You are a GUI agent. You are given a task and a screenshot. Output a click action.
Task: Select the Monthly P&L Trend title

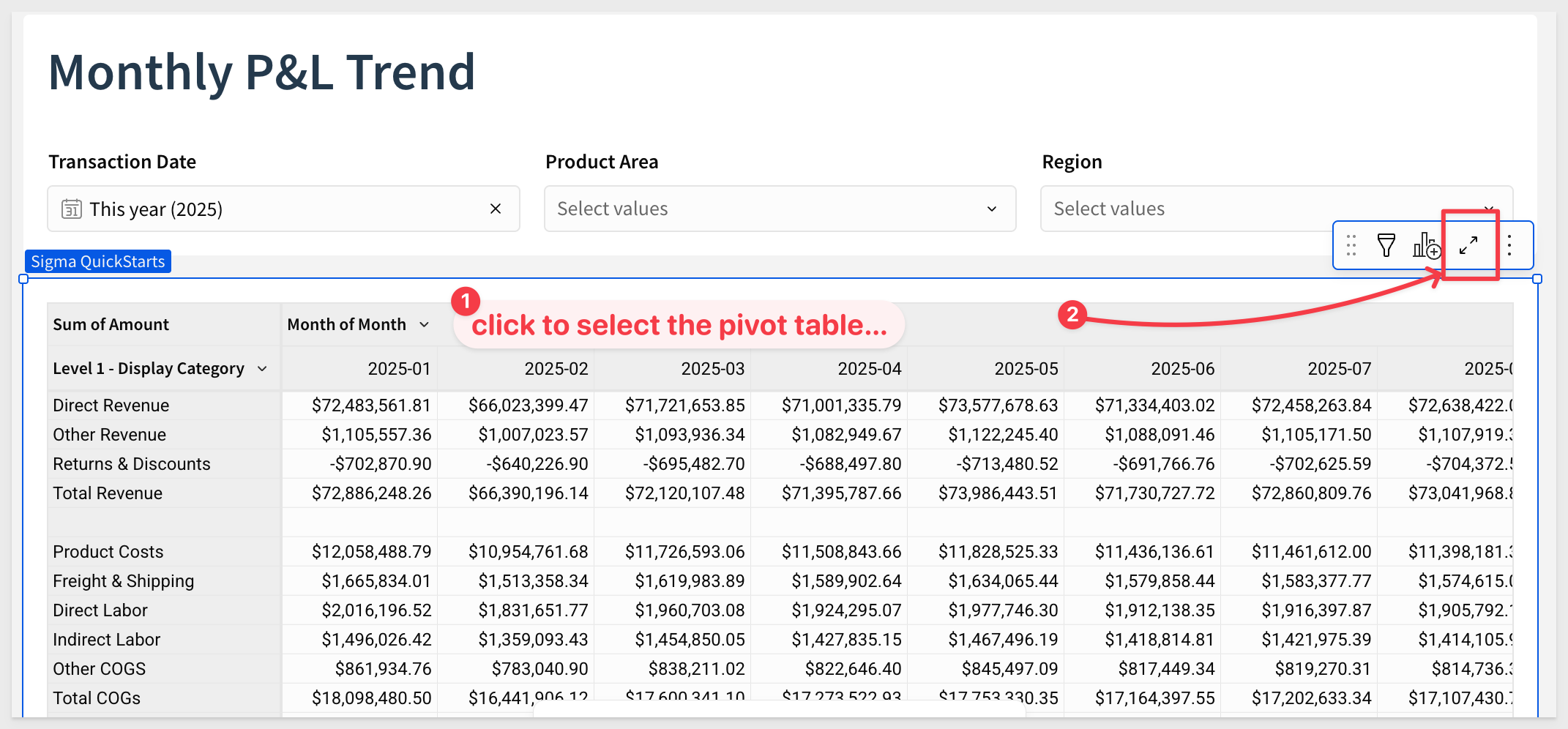(262, 72)
